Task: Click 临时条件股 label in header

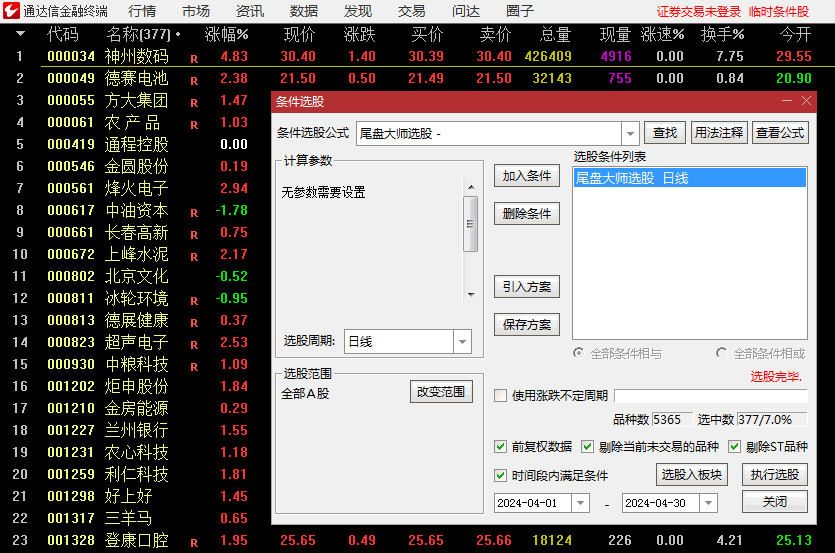Action: pyautogui.click(x=779, y=12)
